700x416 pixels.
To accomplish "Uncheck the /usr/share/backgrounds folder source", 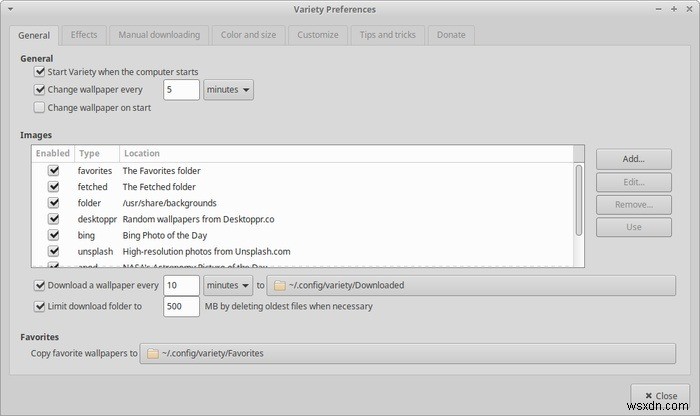I will coord(54,203).
